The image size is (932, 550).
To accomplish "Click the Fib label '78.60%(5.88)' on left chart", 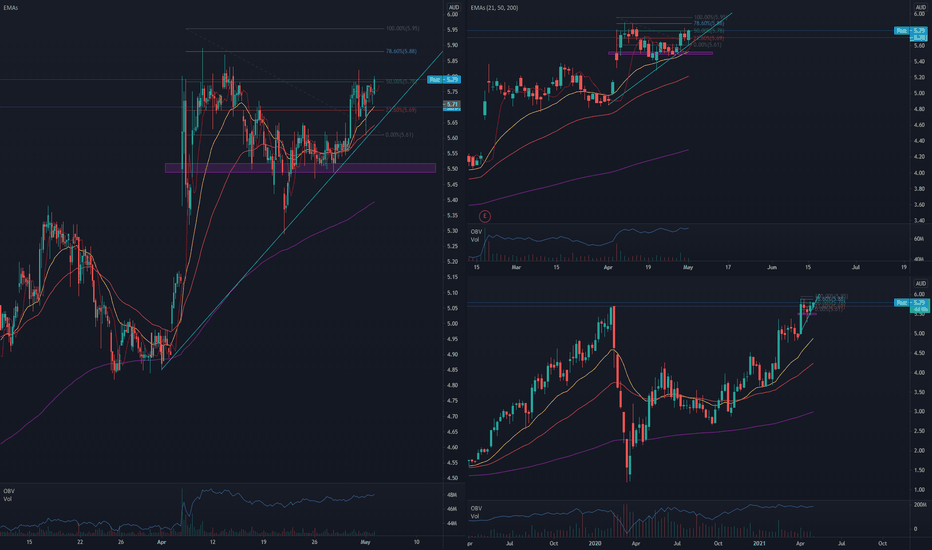I will pos(401,52).
